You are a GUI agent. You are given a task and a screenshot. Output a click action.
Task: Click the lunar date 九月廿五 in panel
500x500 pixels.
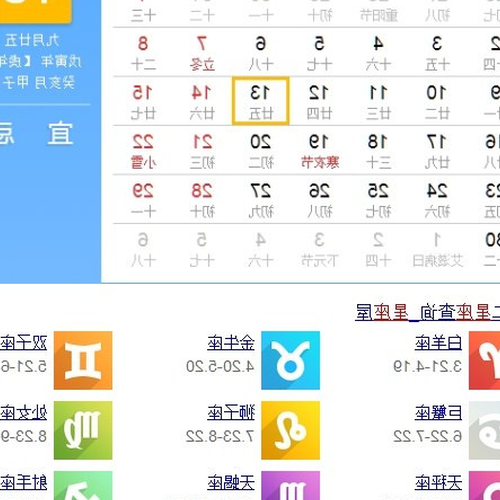tap(32, 40)
